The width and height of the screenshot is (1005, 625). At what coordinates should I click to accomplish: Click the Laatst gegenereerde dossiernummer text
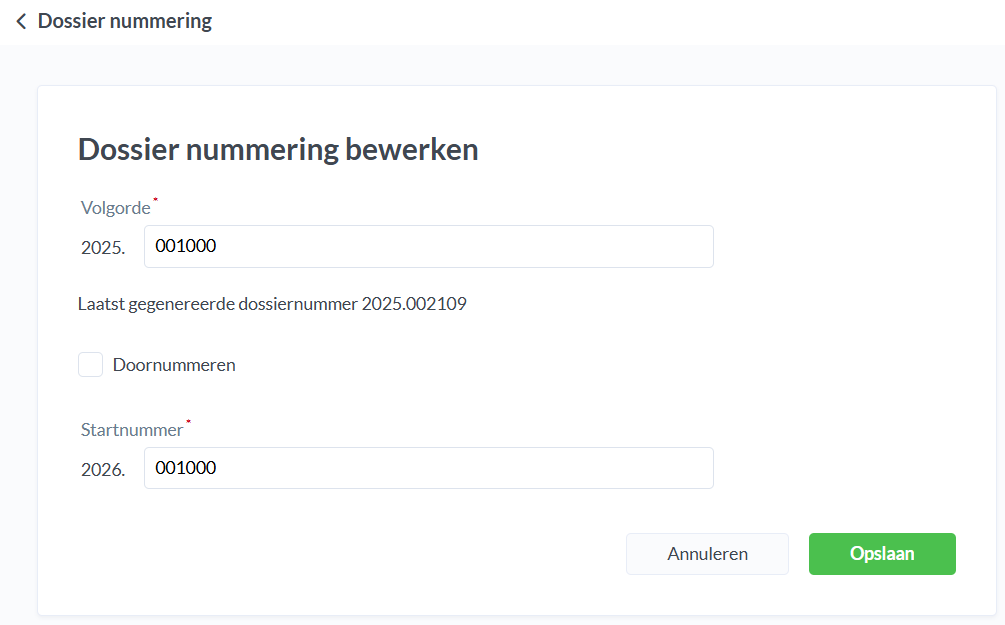(x=217, y=303)
